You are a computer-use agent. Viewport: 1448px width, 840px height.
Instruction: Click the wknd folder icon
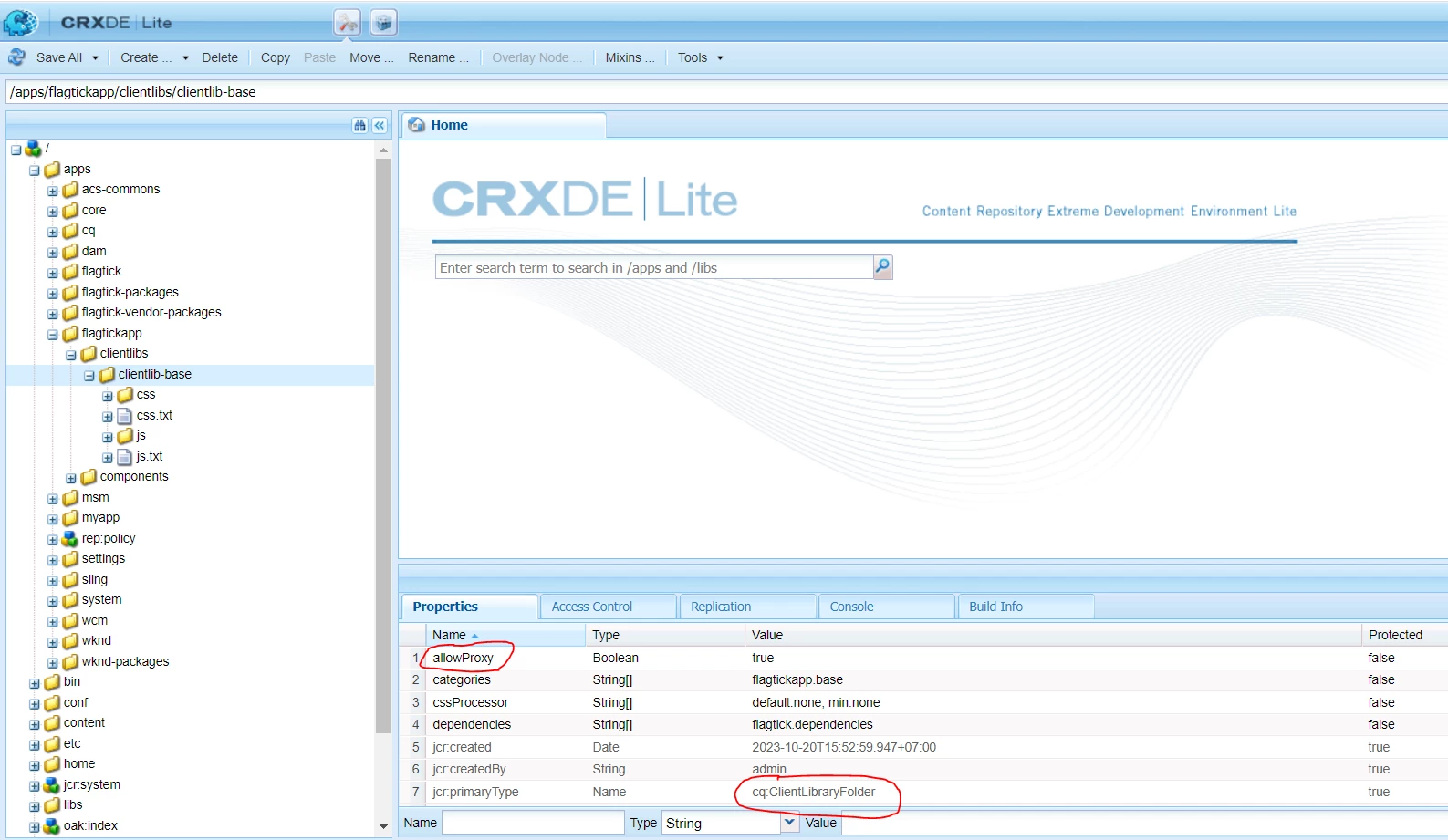pyautogui.click(x=70, y=641)
